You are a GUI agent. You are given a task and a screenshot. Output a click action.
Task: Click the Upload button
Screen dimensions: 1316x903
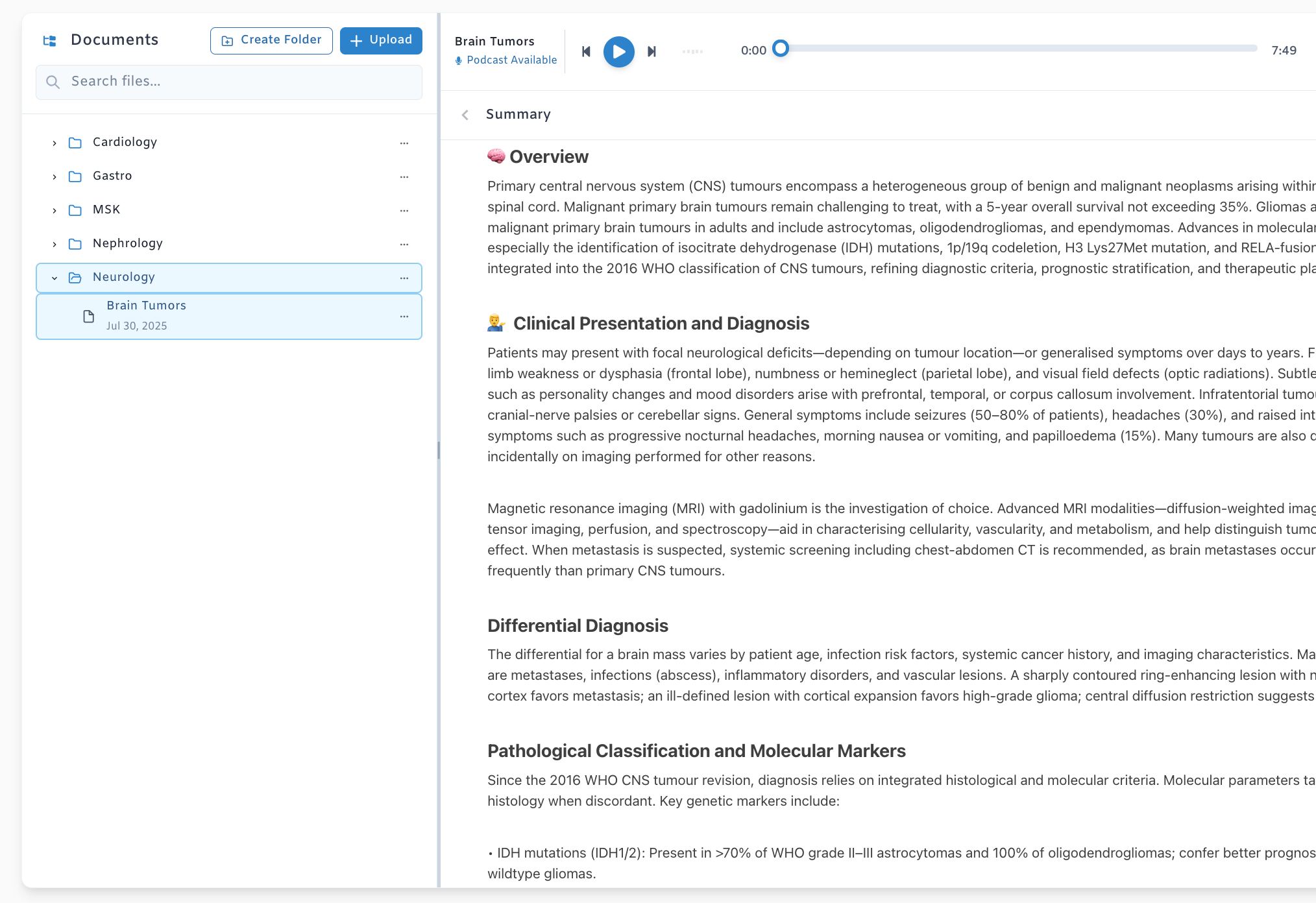381,40
